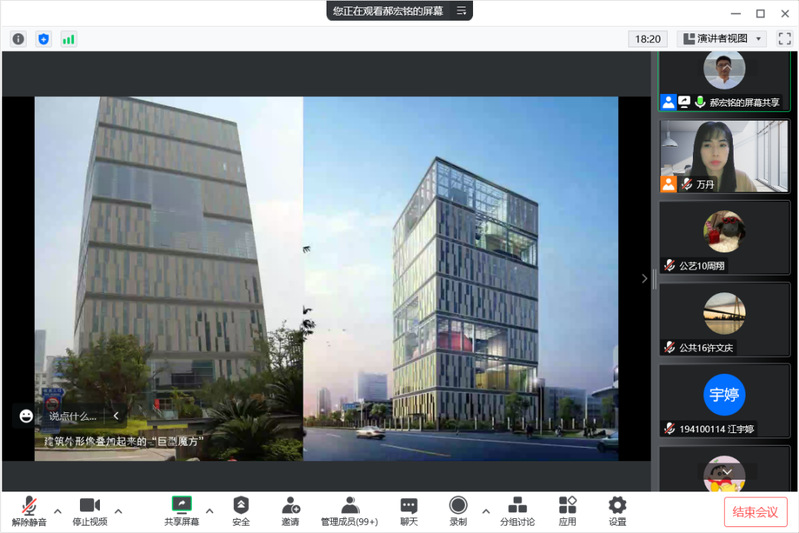Expand the 演讲者视图 view dropdown
Viewport: 799px width, 533px height.
pos(722,39)
